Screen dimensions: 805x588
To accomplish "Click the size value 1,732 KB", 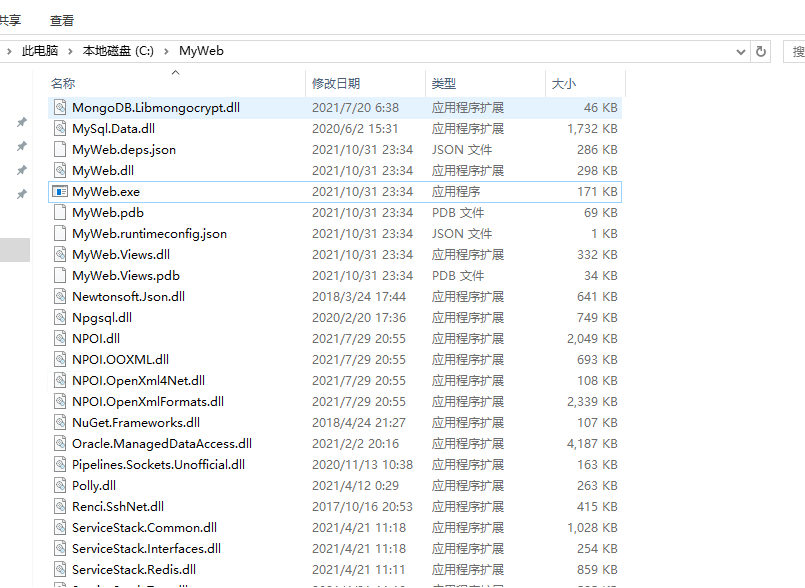I will pos(592,128).
